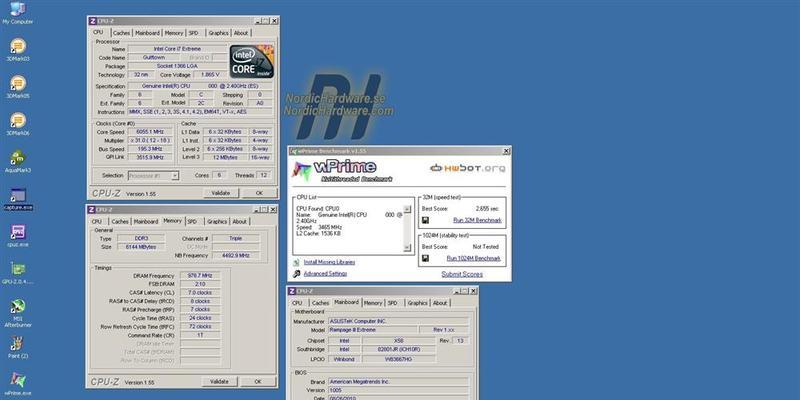800x400 pixels.
Task: Click the Submit Scores link
Action: pyautogui.click(x=462, y=274)
